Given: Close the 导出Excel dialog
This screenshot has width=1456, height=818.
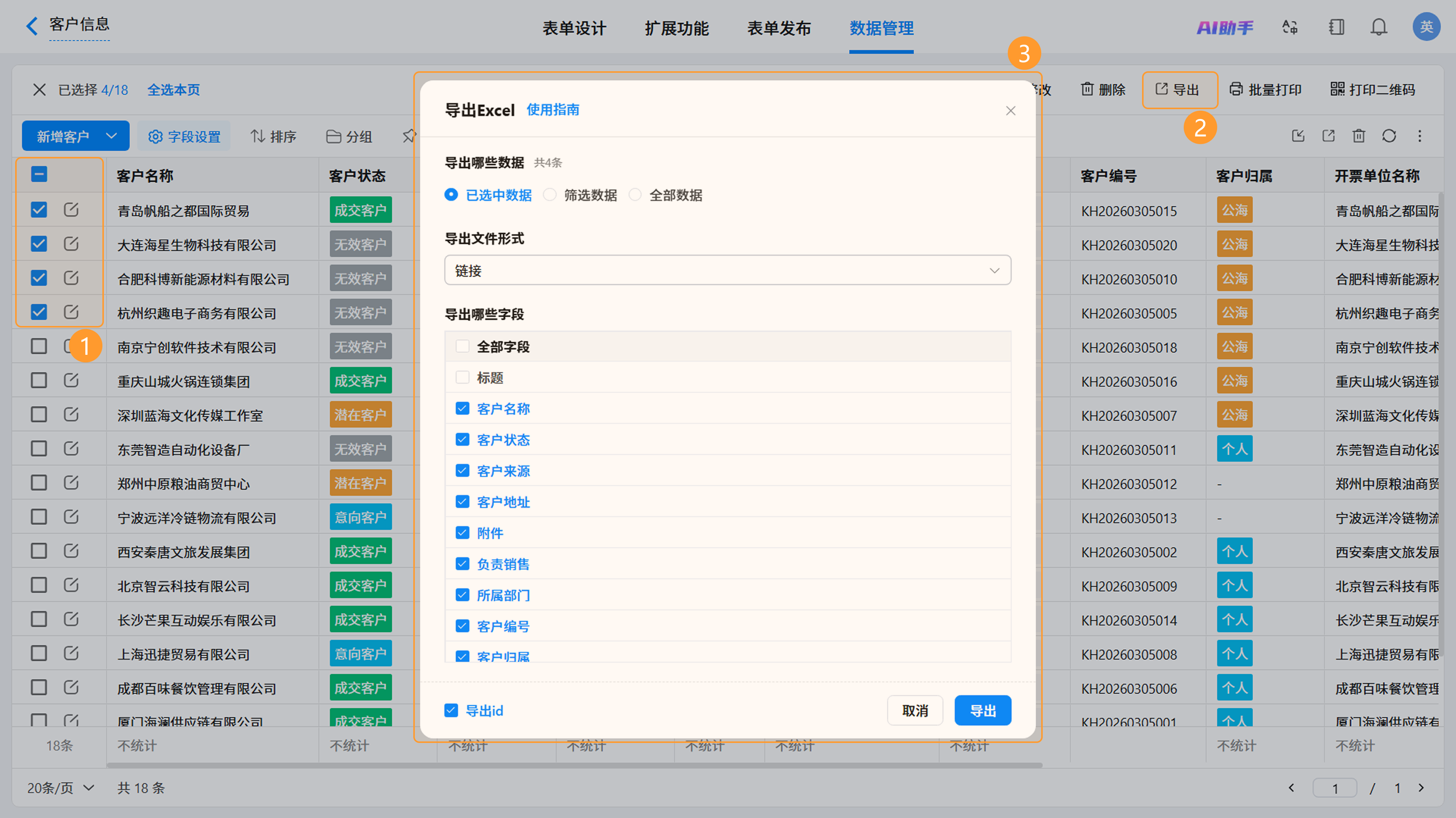Looking at the screenshot, I should 1010,111.
